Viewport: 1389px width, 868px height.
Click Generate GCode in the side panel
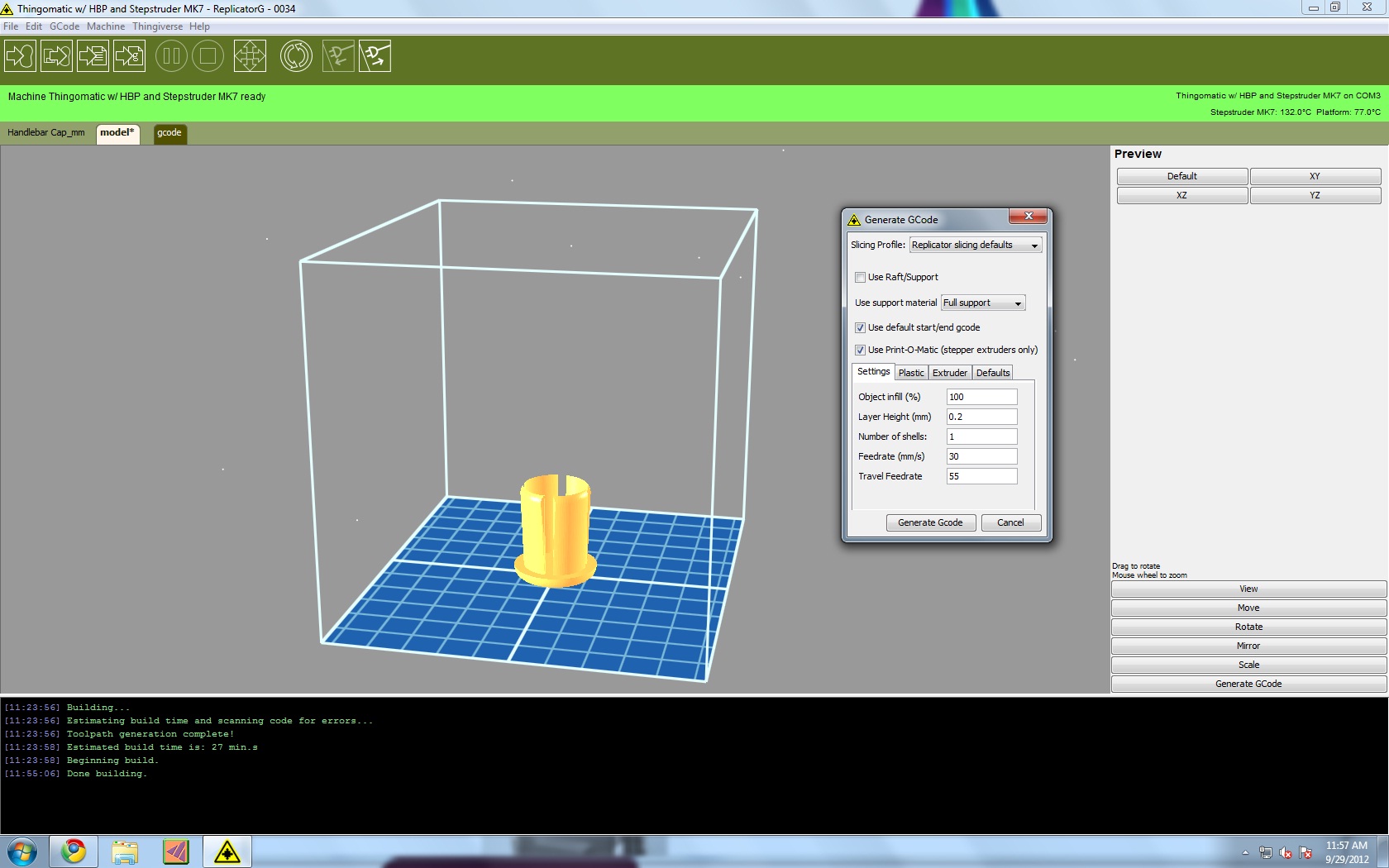point(1248,684)
